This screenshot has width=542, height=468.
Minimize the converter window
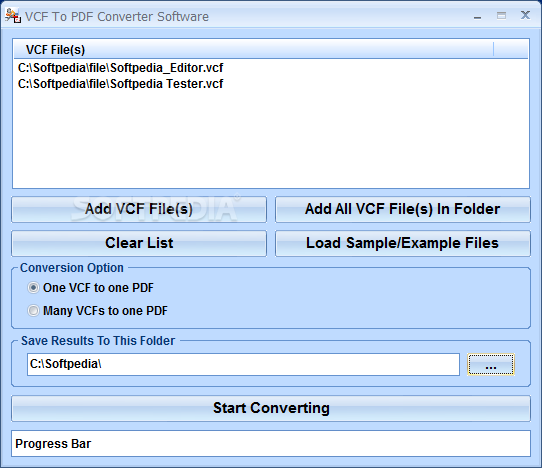(478, 16)
